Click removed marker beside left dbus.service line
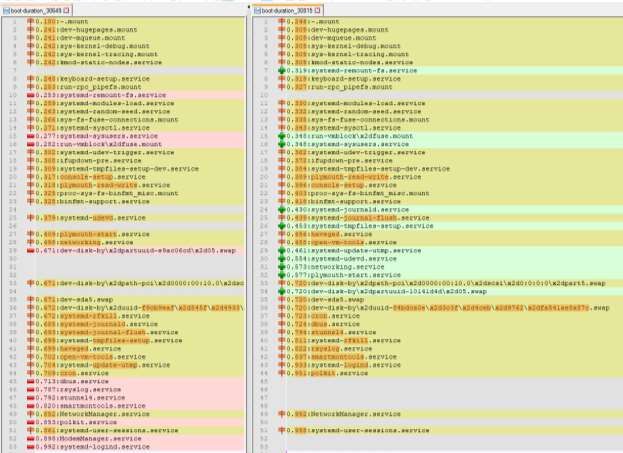The height and width of the screenshot is (453, 623). point(31,381)
